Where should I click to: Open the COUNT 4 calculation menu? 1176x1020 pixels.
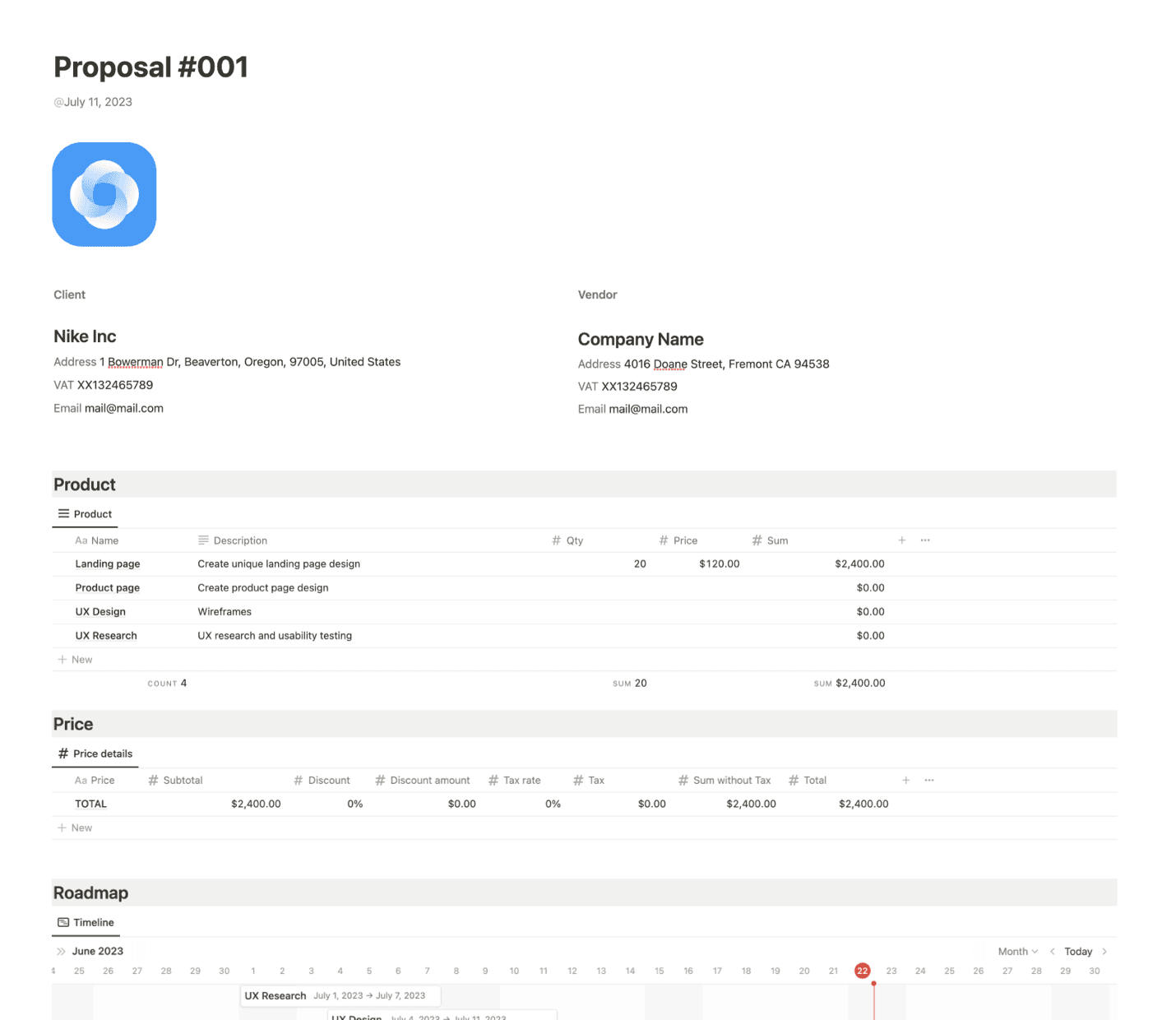pos(167,684)
